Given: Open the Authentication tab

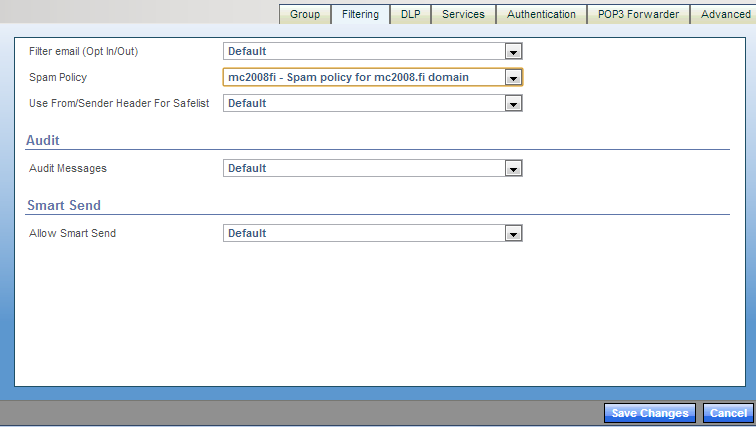Looking at the screenshot, I should [541, 14].
